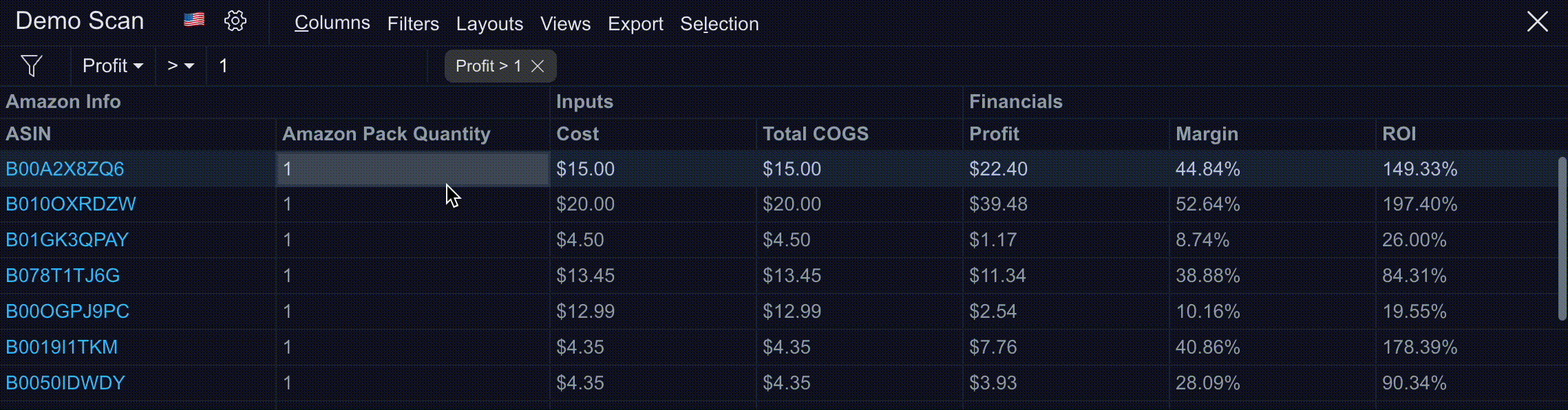Image resolution: width=1568 pixels, height=410 pixels.
Task: Close the Demo Scan window
Action: point(1537,21)
